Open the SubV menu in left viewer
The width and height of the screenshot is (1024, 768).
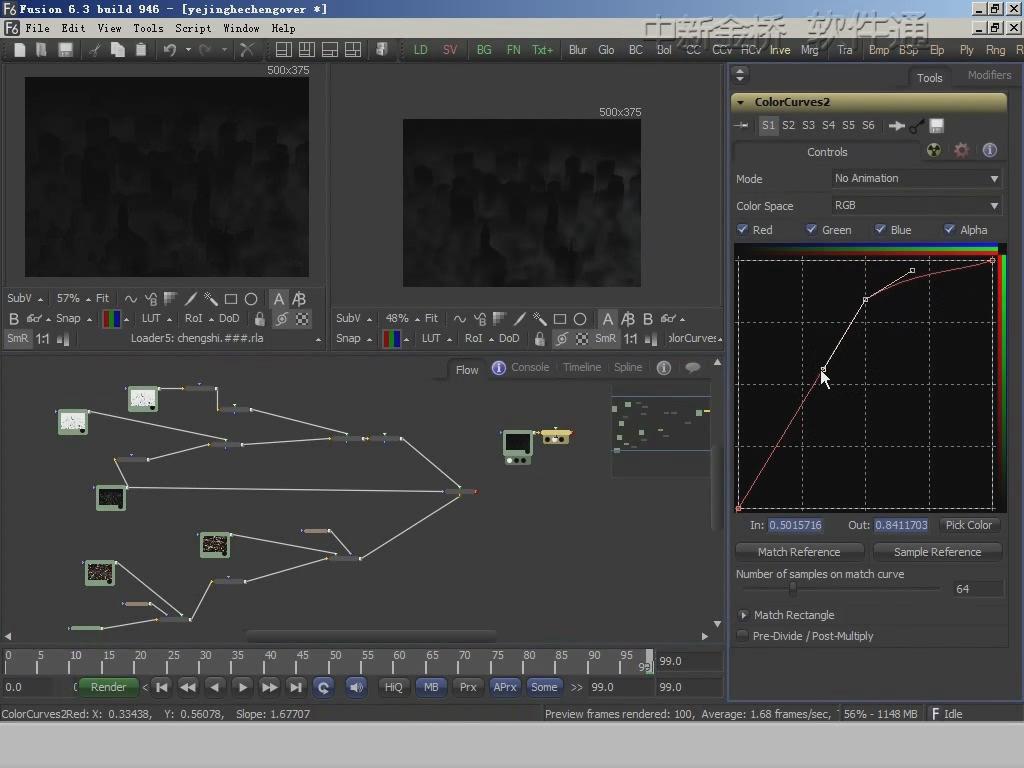point(24,298)
